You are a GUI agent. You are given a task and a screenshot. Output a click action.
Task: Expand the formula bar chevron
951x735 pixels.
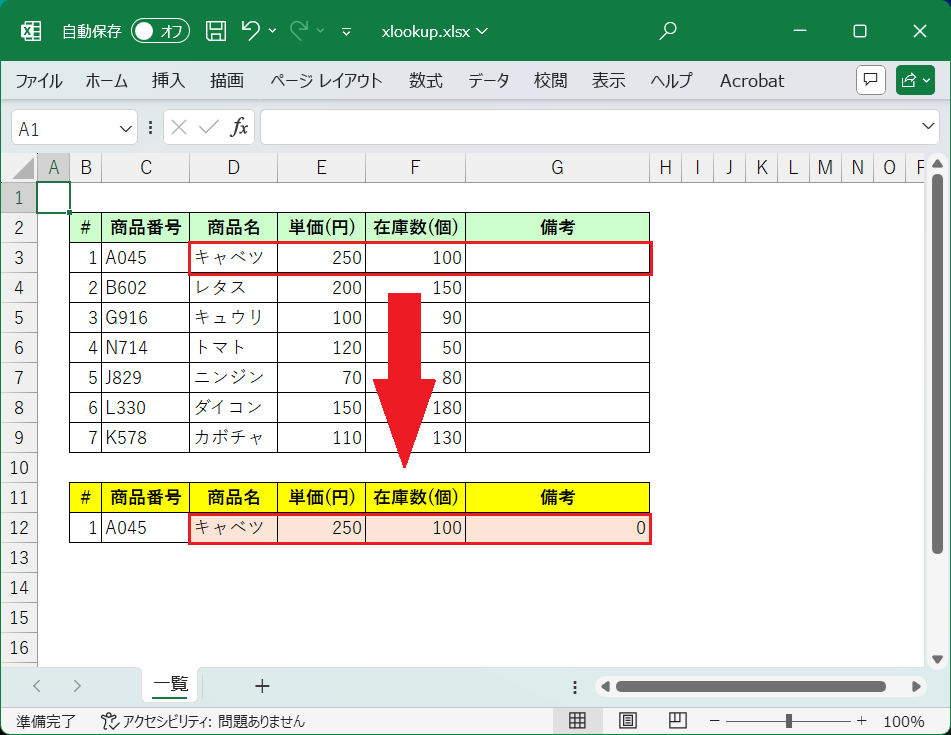(927, 127)
